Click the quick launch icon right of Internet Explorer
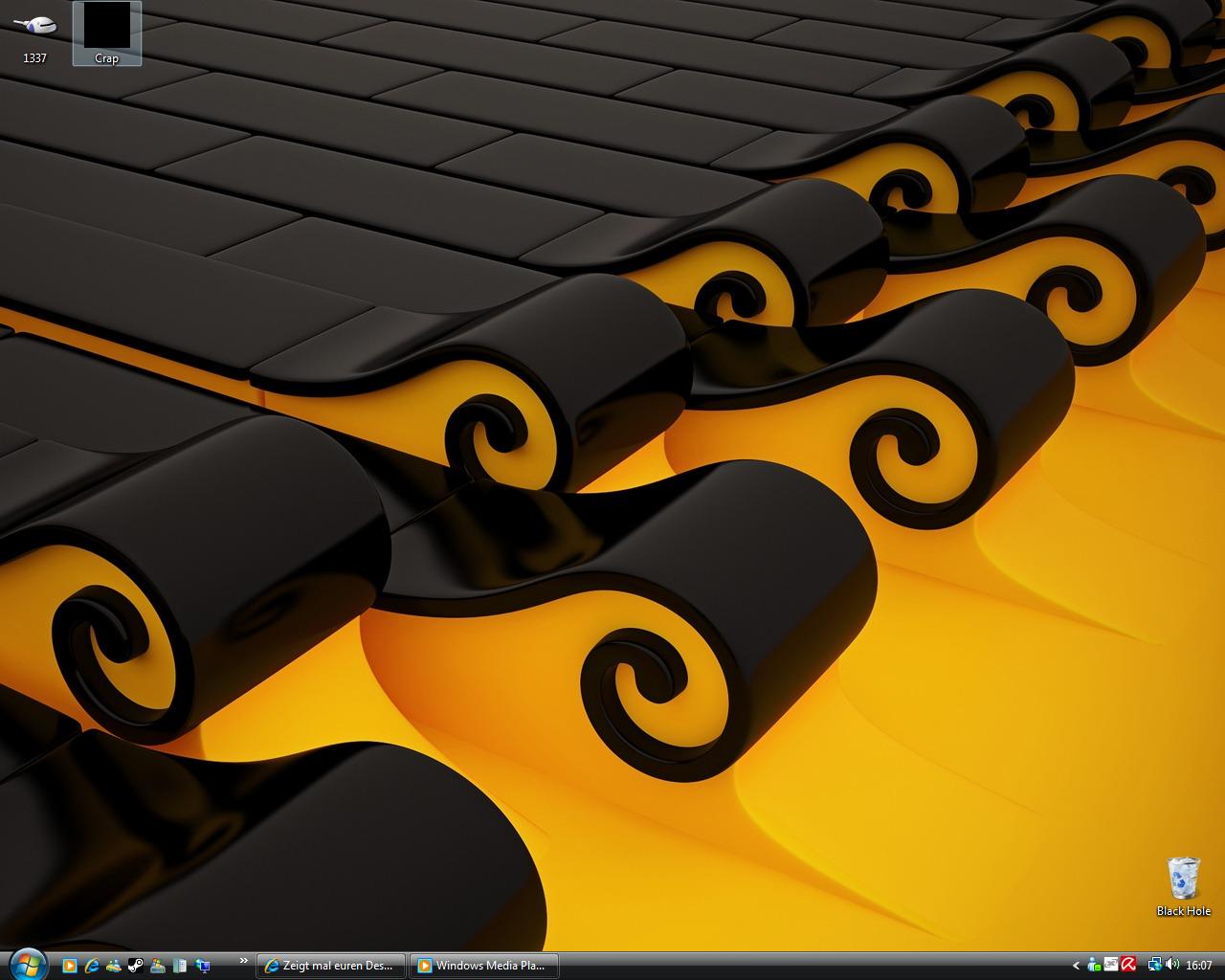This screenshot has height=980, width=1225. tap(114, 966)
